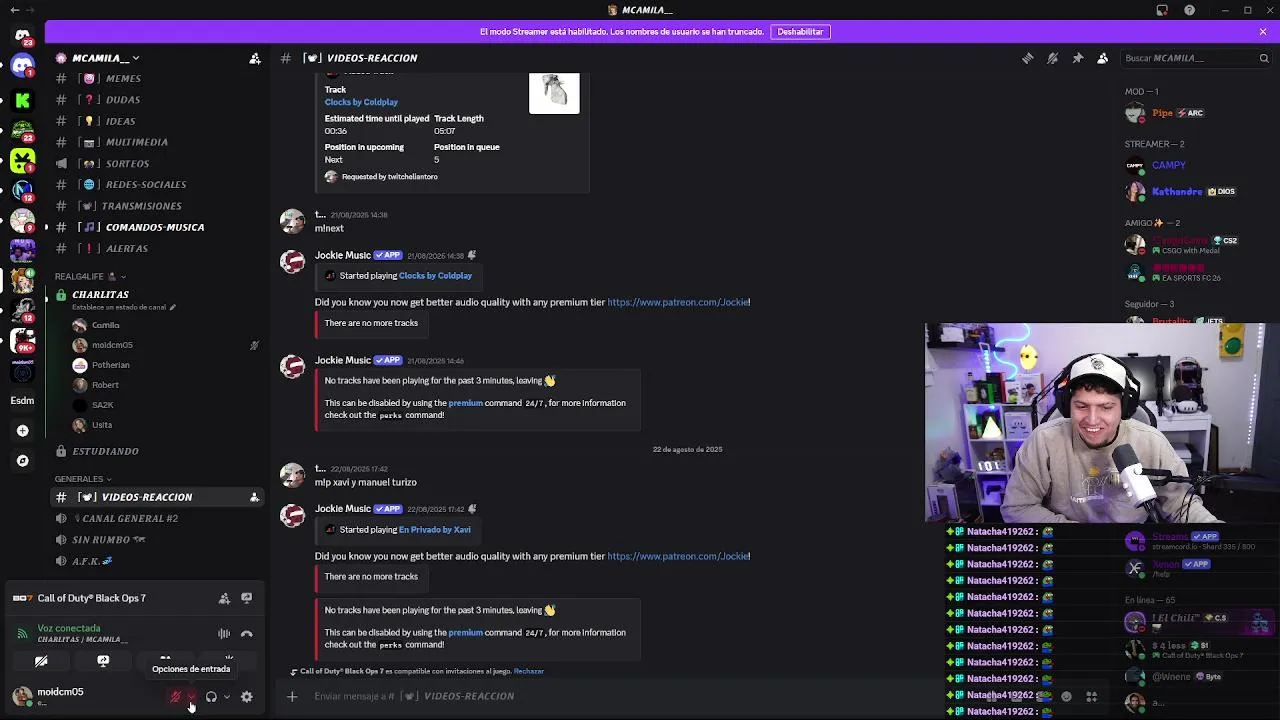Image resolution: width=1280 pixels, height=720 pixels.
Task: Toggle the member list visibility icon
Action: (x=1102, y=58)
